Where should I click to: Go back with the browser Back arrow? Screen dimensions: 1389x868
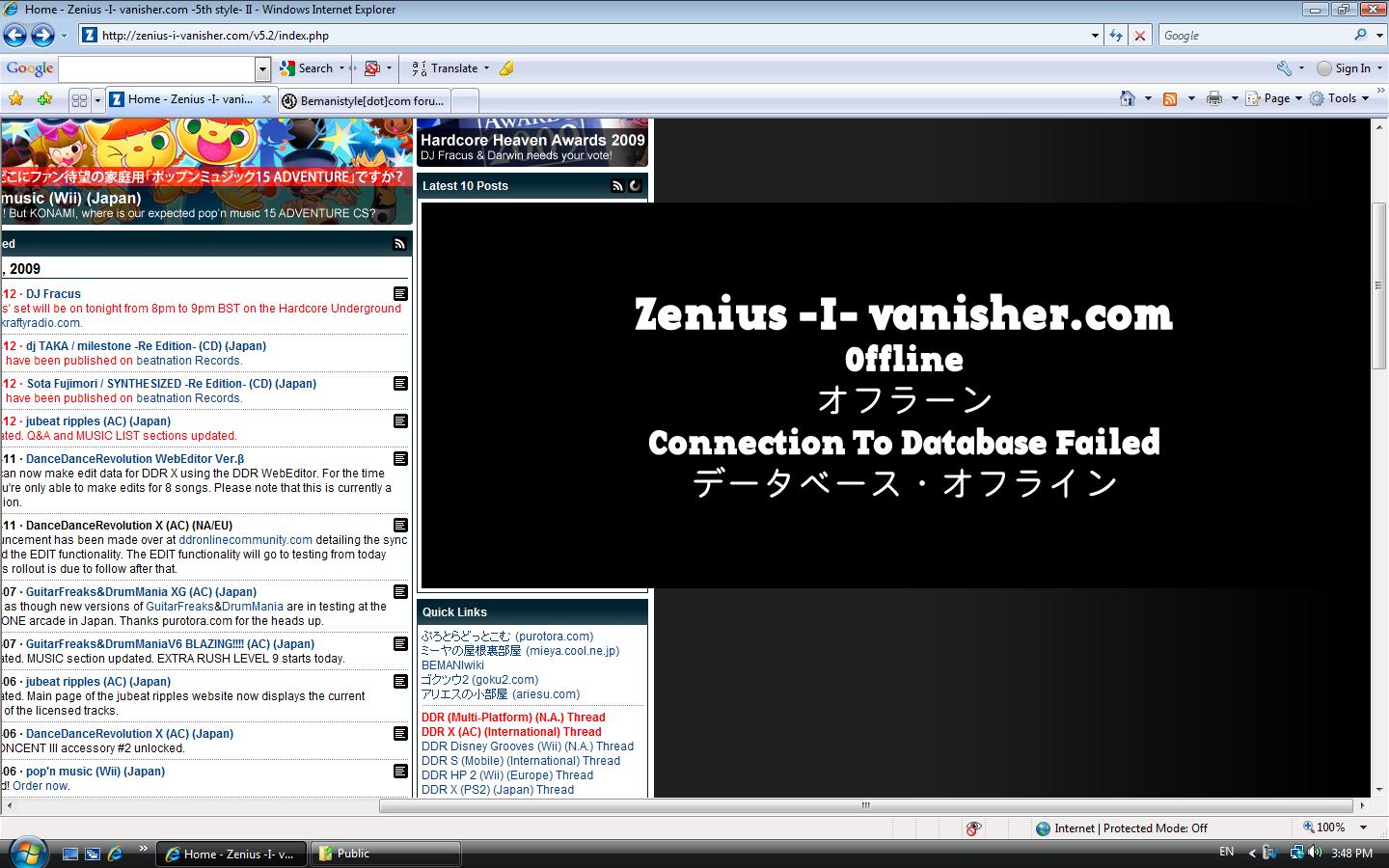pyautogui.click(x=14, y=36)
